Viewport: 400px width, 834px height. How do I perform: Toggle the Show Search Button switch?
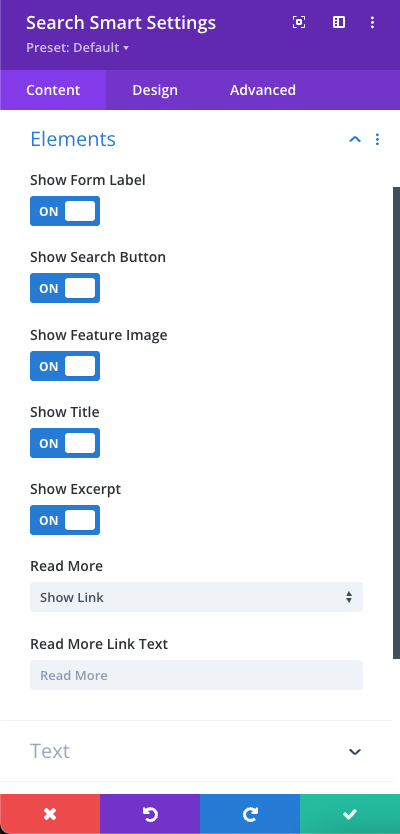(x=65, y=288)
